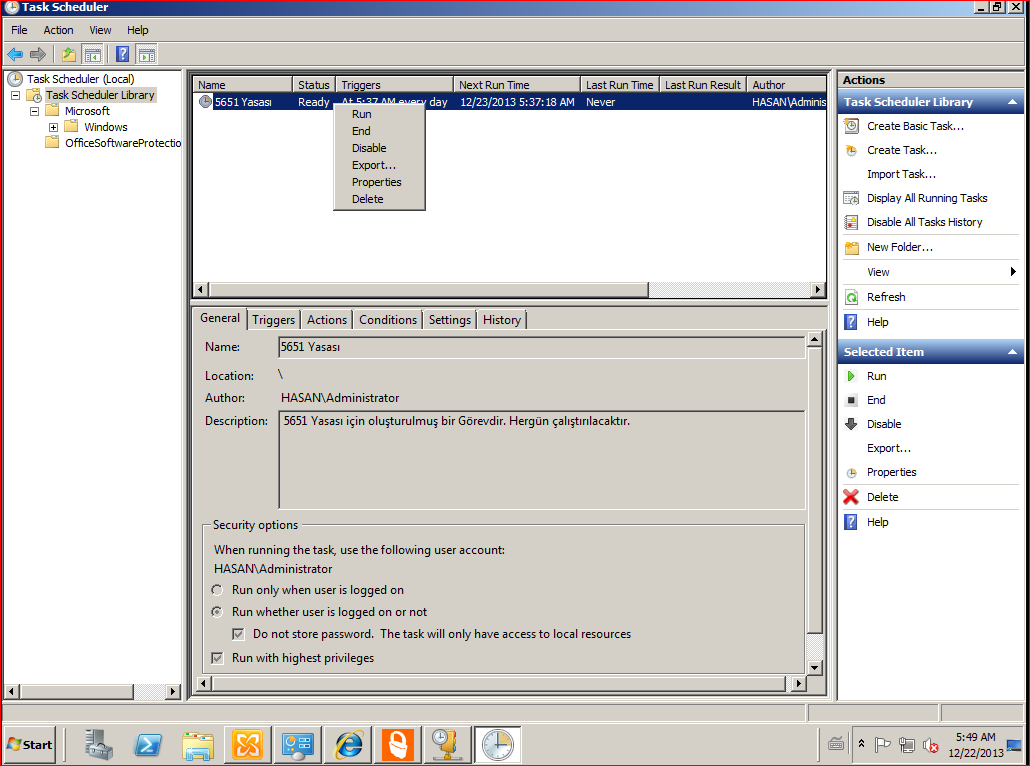
Task: Click the Up one level folder icon
Action: [x=68, y=55]
